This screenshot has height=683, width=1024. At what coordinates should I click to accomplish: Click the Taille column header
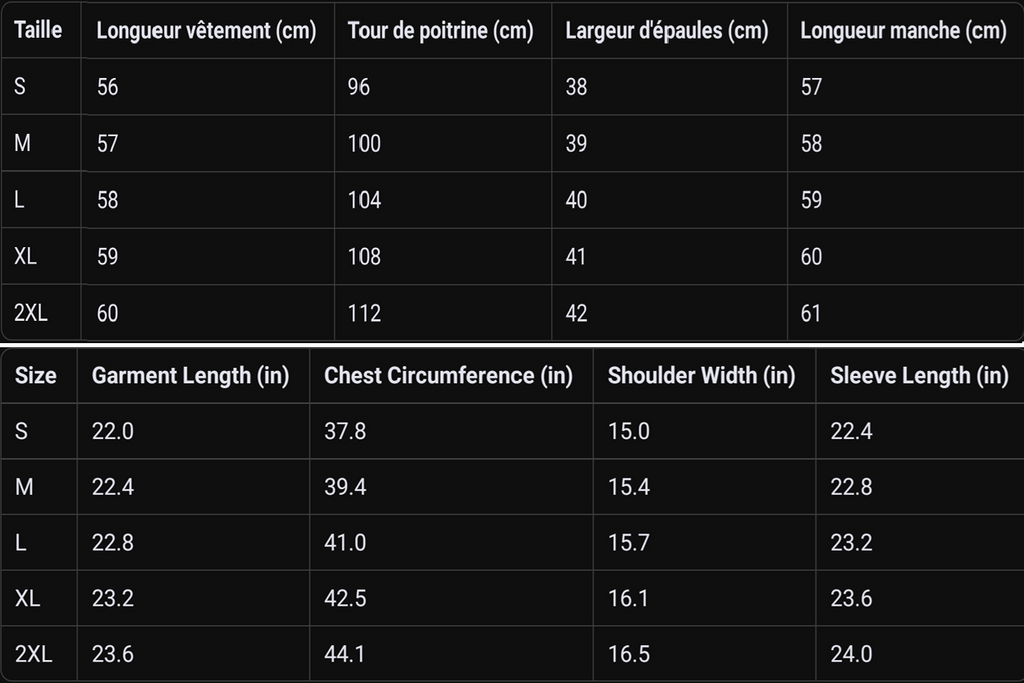click(x=38, y=30)
